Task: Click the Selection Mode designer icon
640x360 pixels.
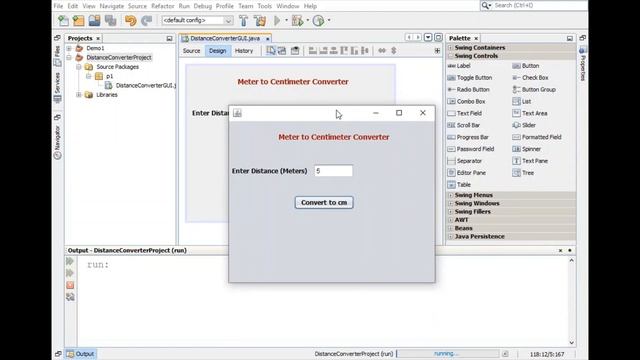Action: tap(271, 51)
